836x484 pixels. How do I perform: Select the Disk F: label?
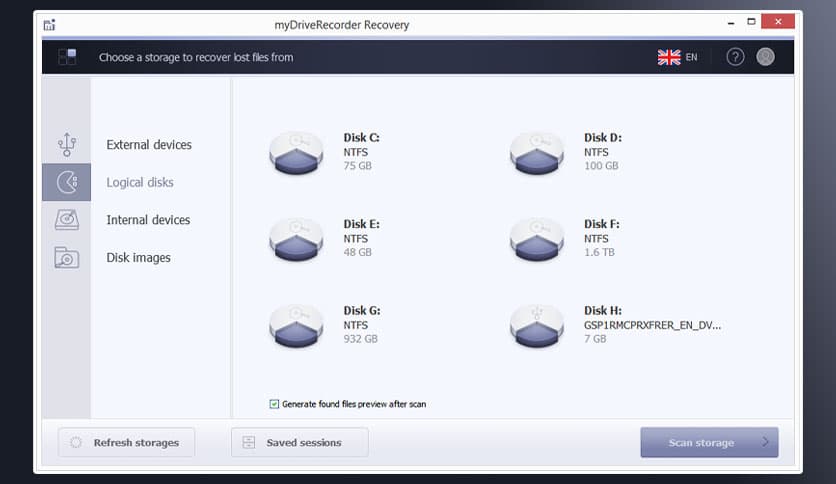[x=602, y=224]
